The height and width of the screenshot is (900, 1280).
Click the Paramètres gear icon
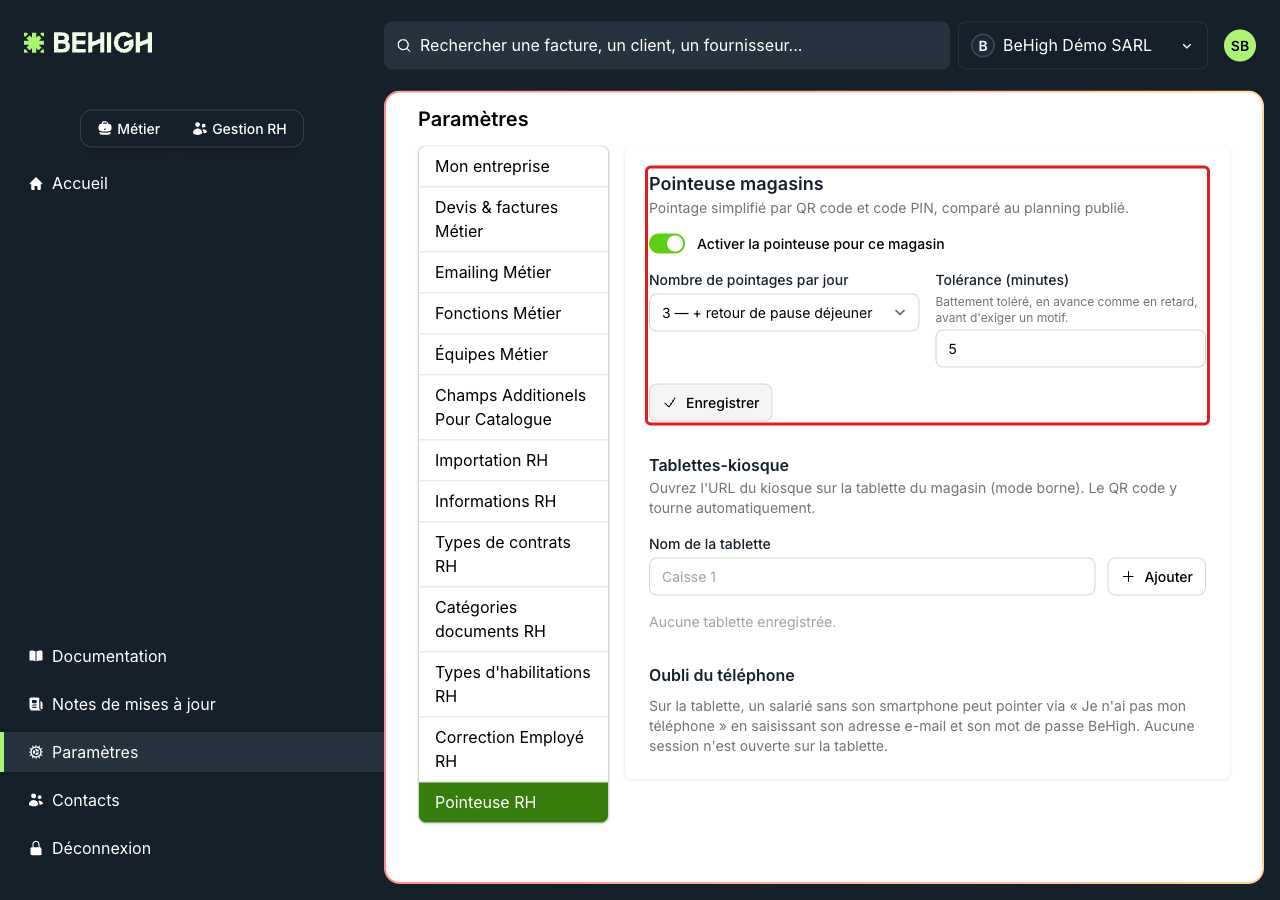click(x=36, y=752)
